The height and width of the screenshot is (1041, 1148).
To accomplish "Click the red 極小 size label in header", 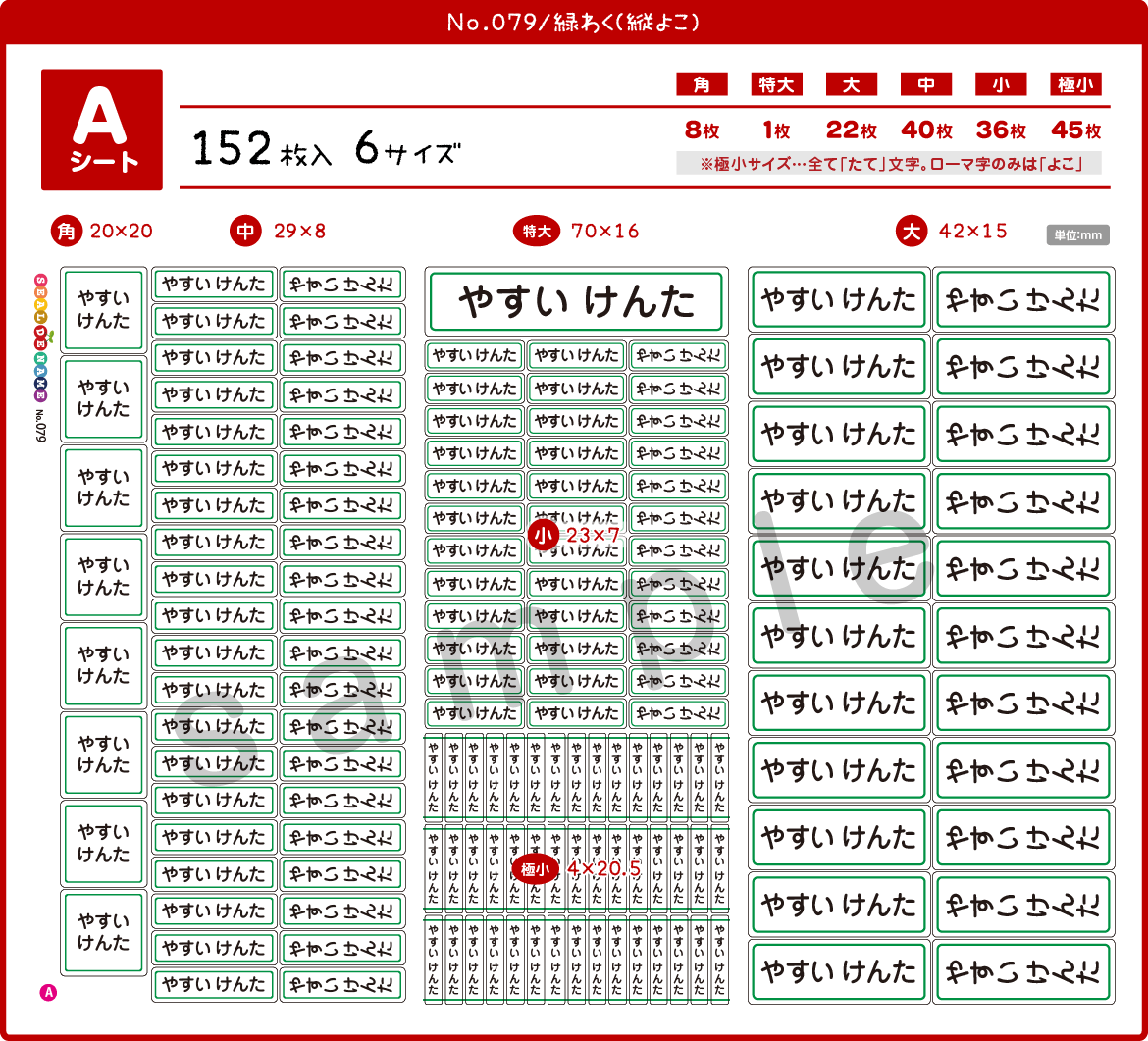I will [1074, 84].
